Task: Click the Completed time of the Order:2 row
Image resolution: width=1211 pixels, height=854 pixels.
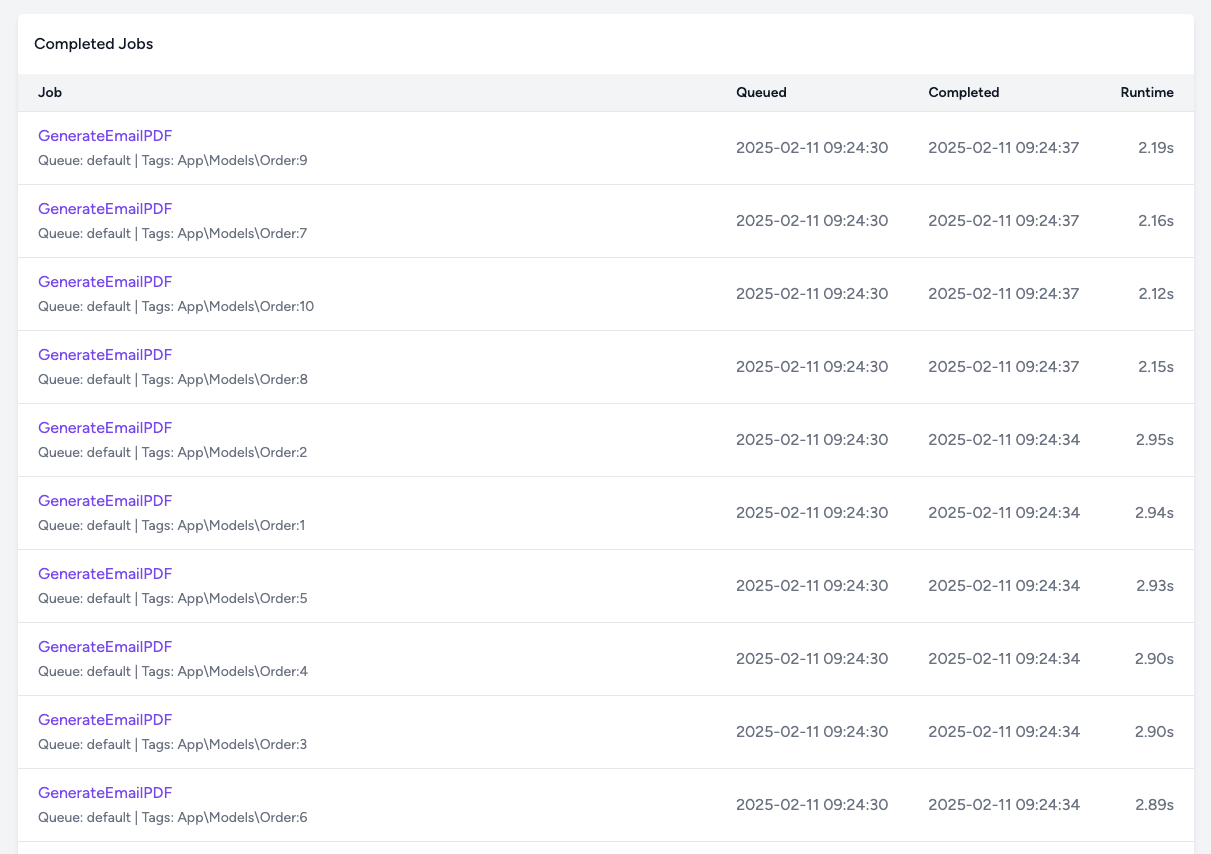Action: coord(1004,440)
